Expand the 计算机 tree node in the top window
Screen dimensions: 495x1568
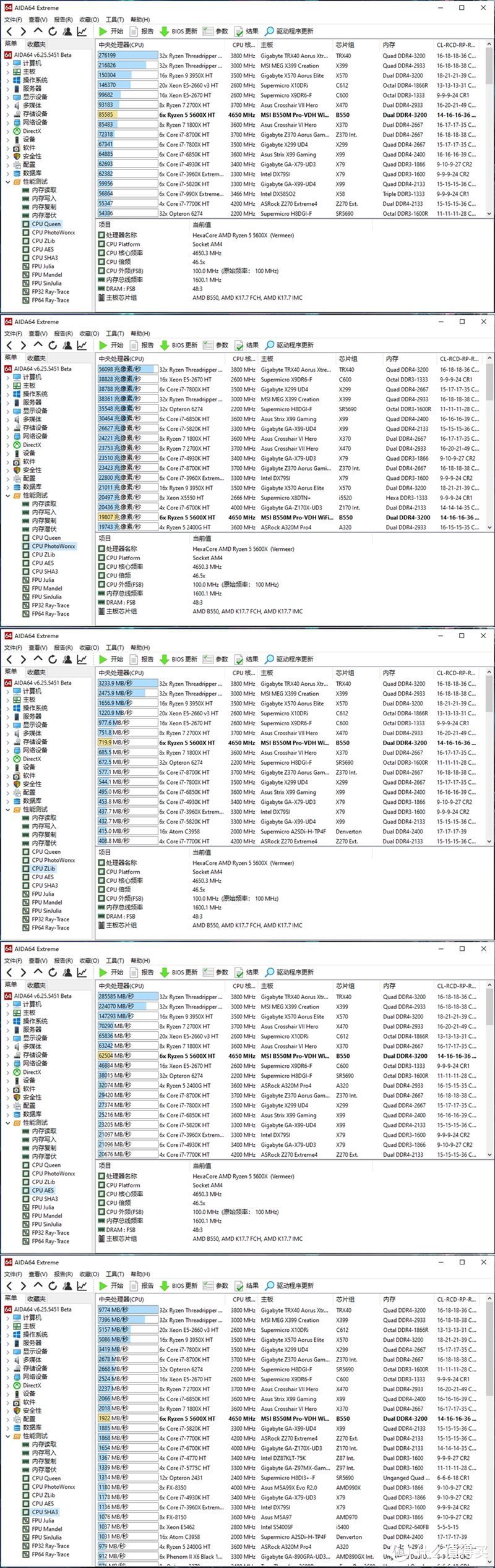pyautogui.click(x=8, y=63)
